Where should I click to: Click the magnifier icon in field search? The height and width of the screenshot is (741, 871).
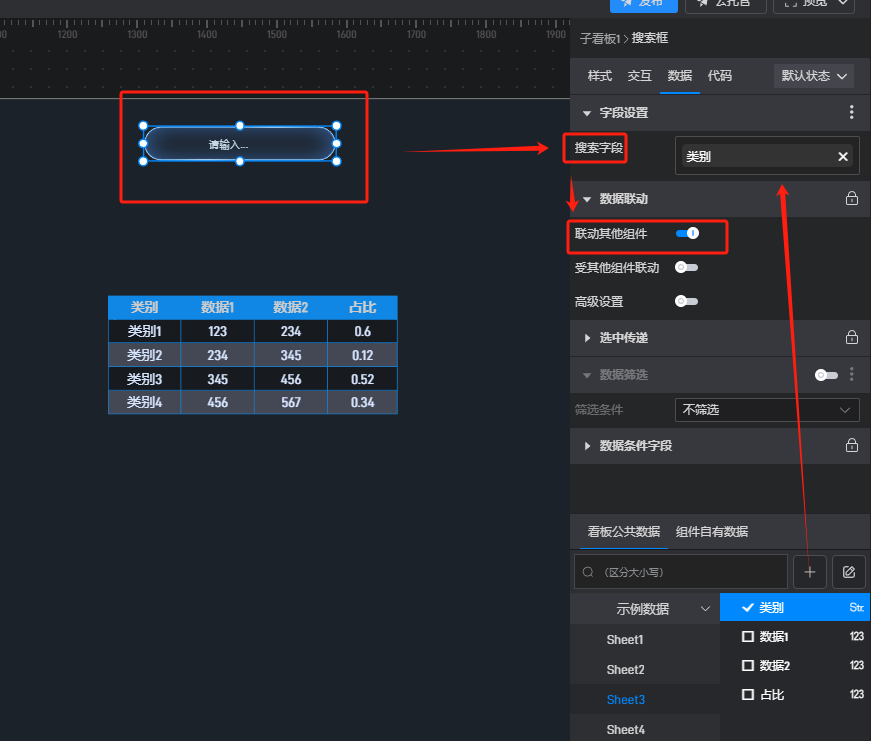click(588, 572)
